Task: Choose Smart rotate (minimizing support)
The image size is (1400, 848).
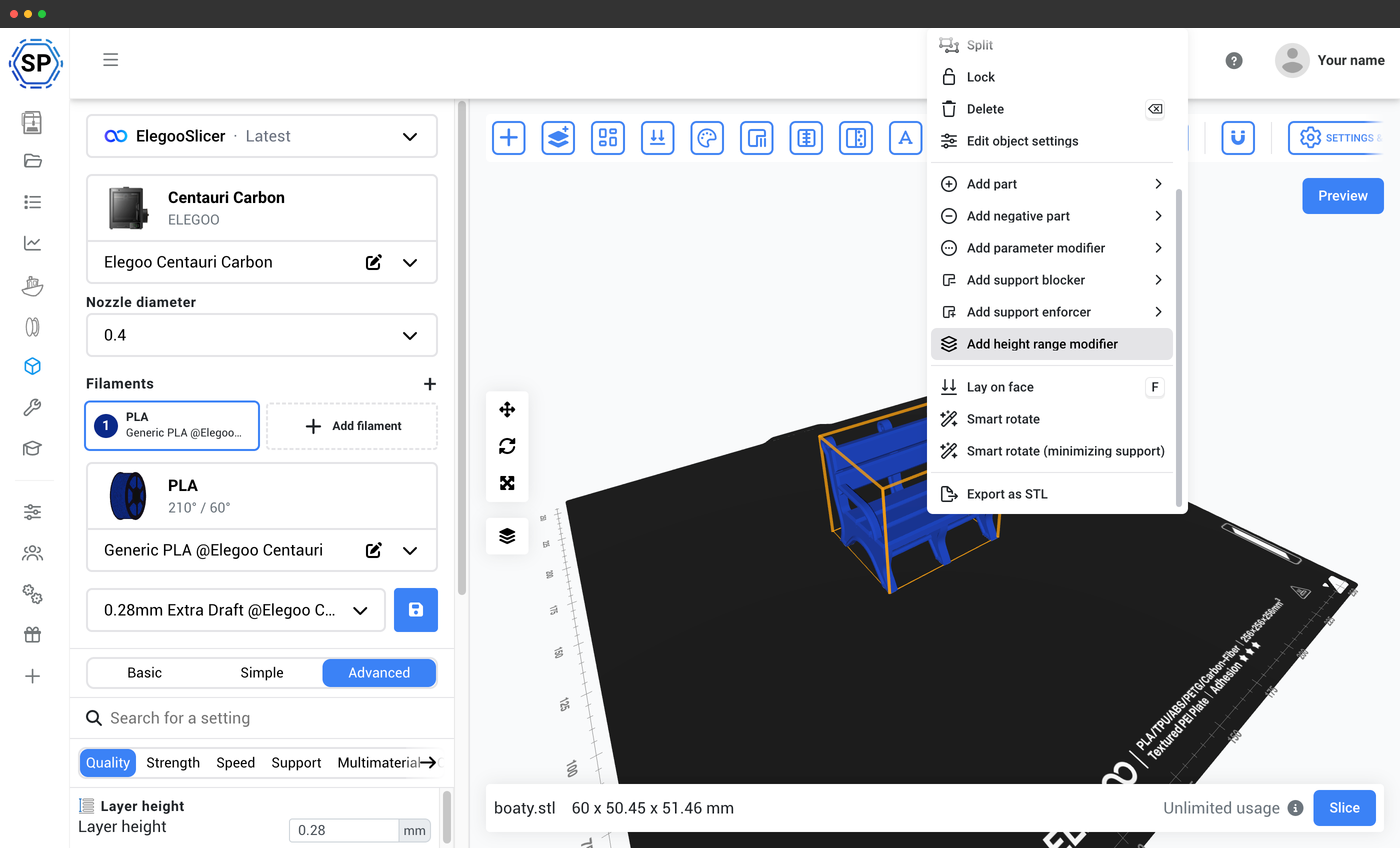Action: pos(1052,451)
